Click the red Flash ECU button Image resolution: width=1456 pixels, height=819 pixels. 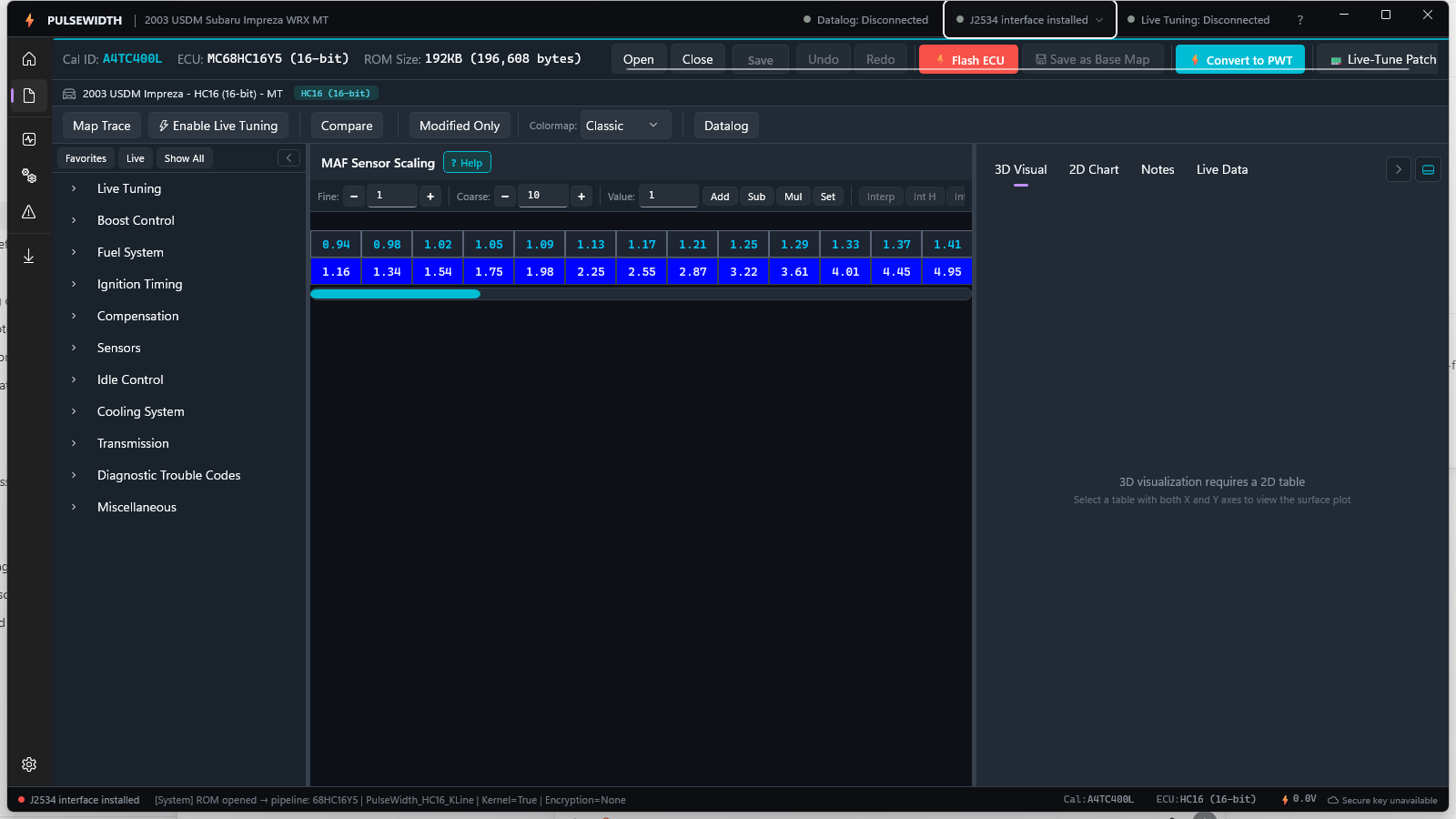[x=969, y=59]
